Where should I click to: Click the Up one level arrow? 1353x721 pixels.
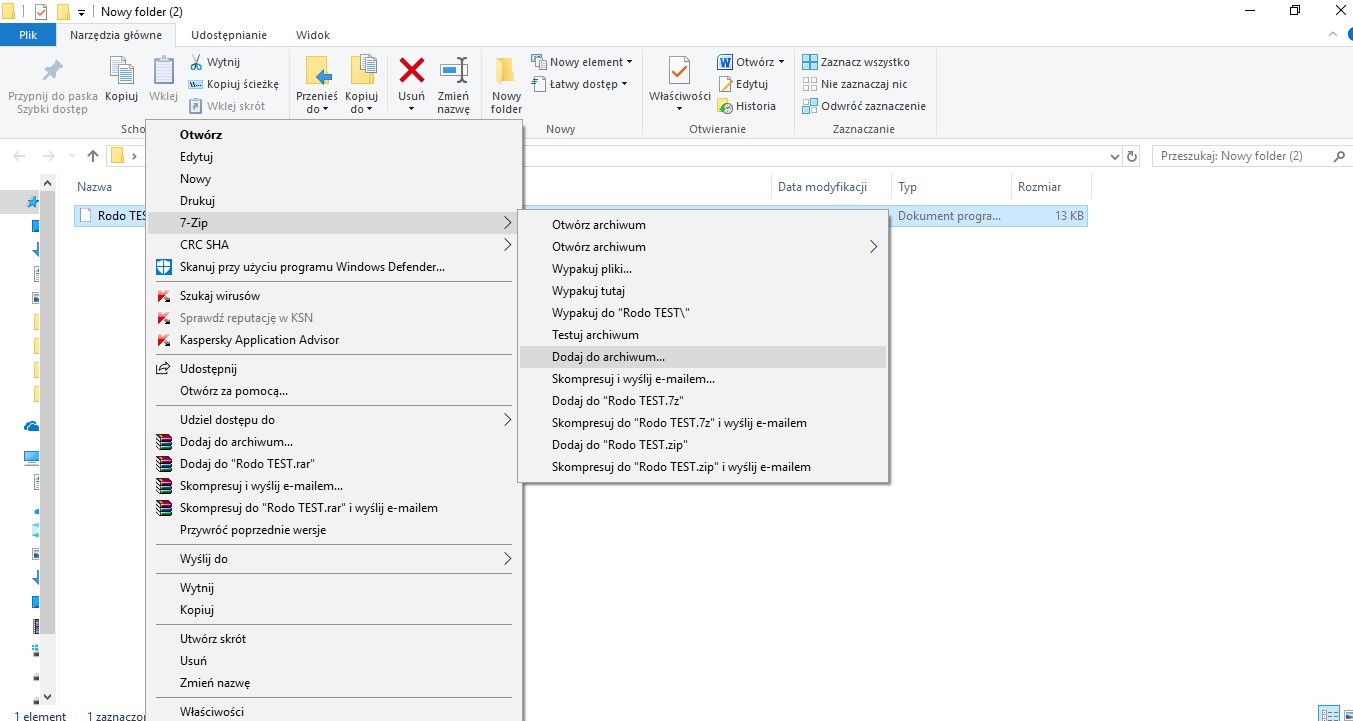coord(93,156)
